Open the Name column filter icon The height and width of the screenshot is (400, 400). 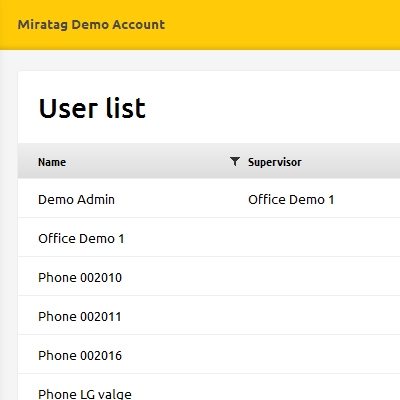pyautogui.click(x=235, y=162)
